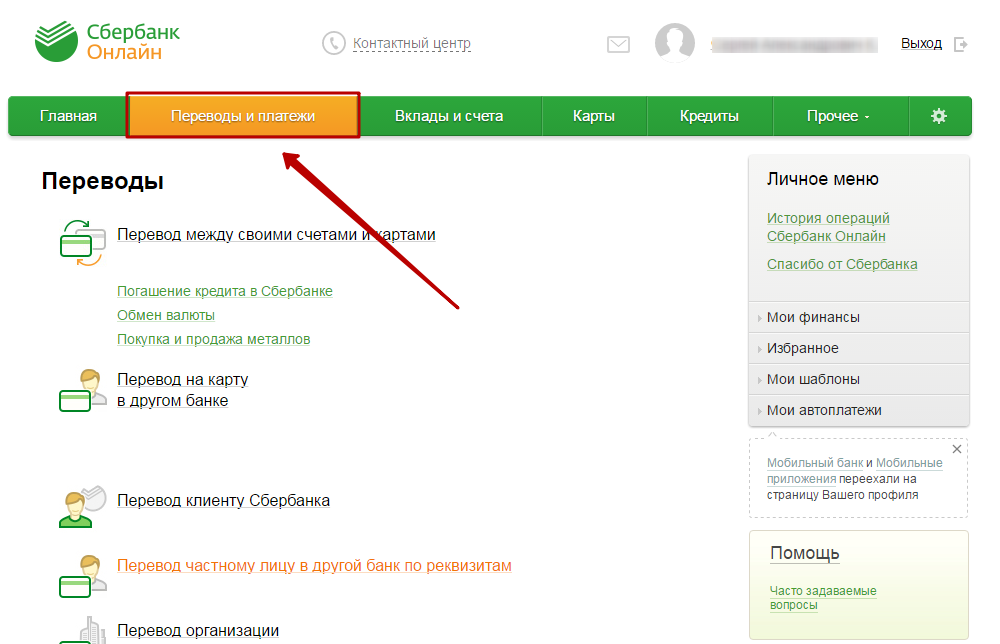This screenshot has height=644, width=1000.
Task: Click the phone icon near Контактный центр
Action: [334, 43]
